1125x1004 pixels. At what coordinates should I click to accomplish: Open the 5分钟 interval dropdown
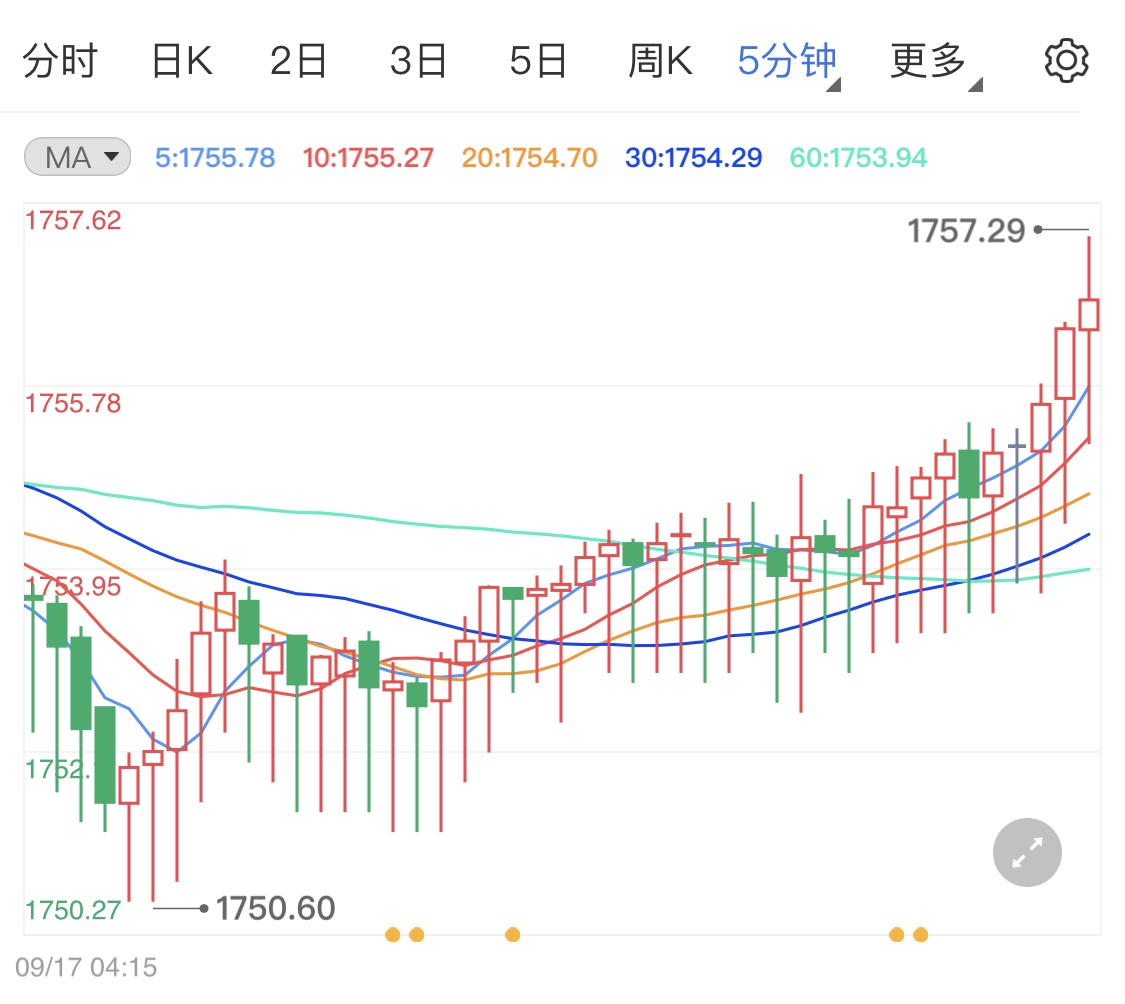pos(789,62)
